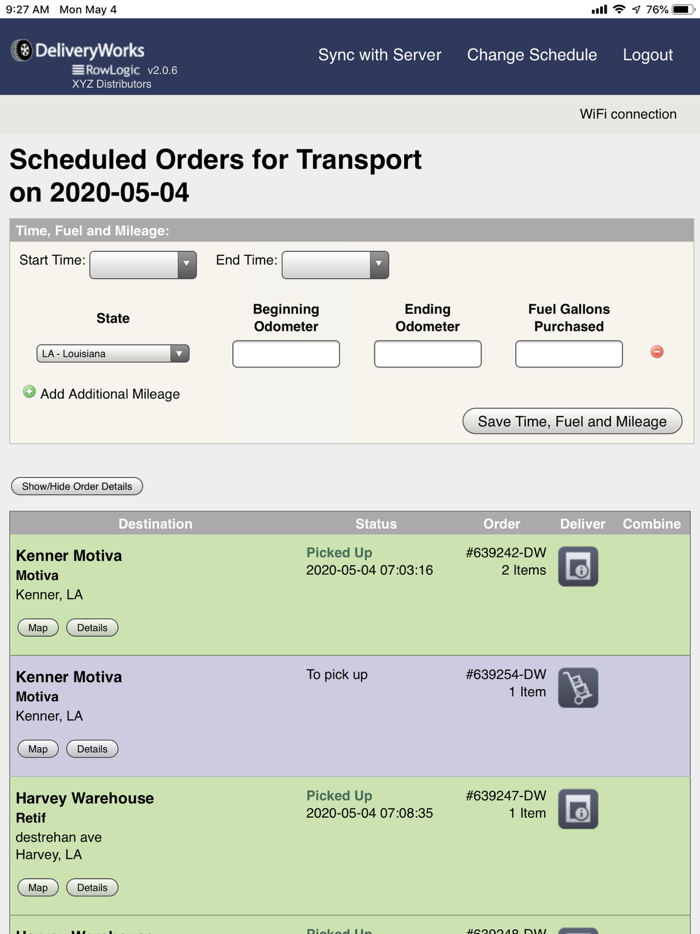Viewport: 700px width, 934px height.
Task: Select the deliver icon for the partially visible #639248 order
Action: coord(578,928)
